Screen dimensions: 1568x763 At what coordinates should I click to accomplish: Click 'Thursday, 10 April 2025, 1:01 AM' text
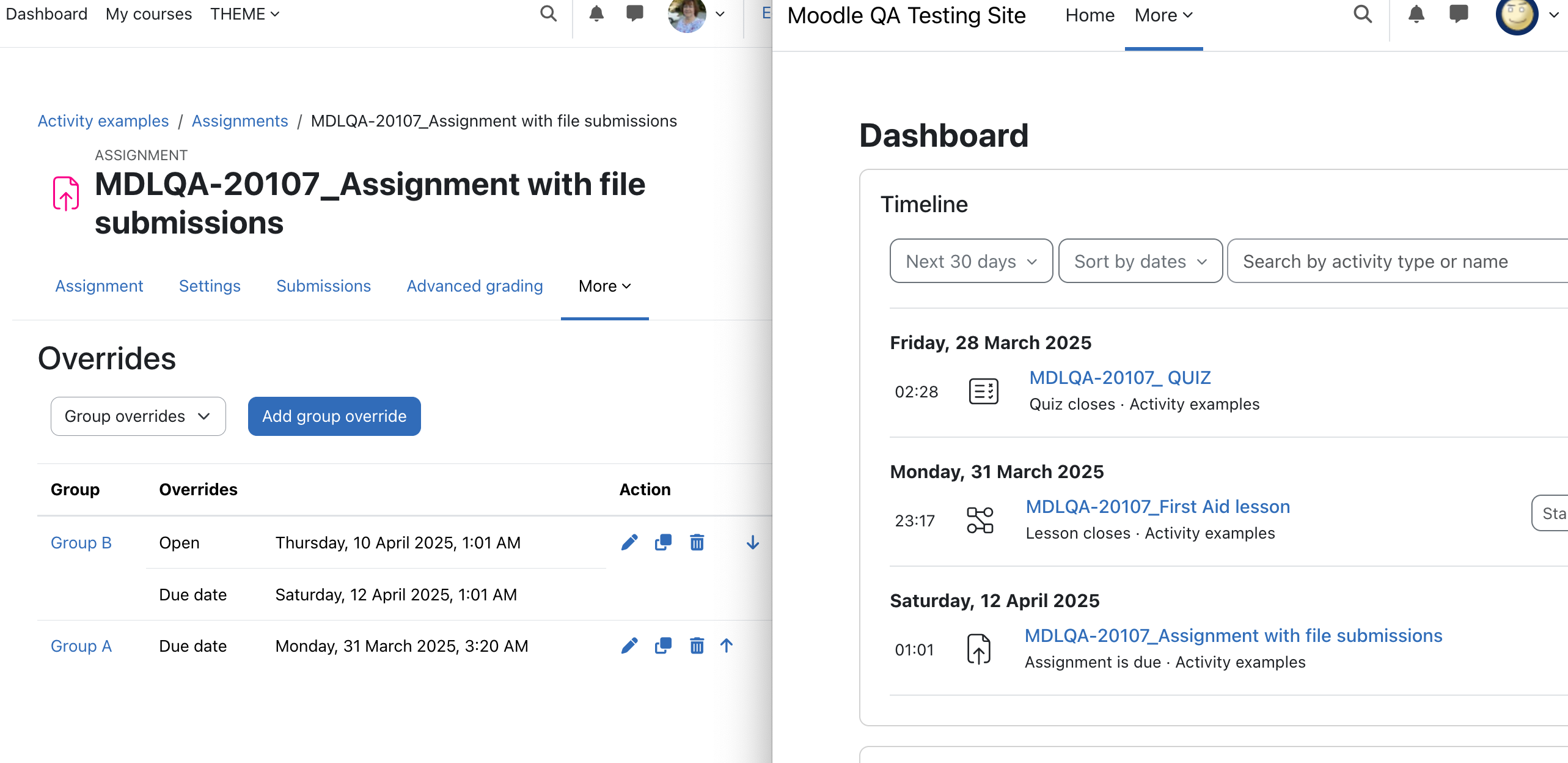(x=398, y=543)
